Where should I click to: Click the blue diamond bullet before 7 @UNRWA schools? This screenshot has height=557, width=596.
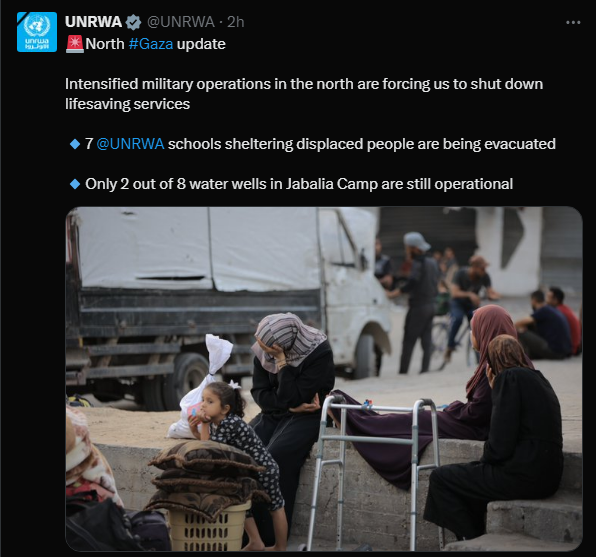(75, 144)
